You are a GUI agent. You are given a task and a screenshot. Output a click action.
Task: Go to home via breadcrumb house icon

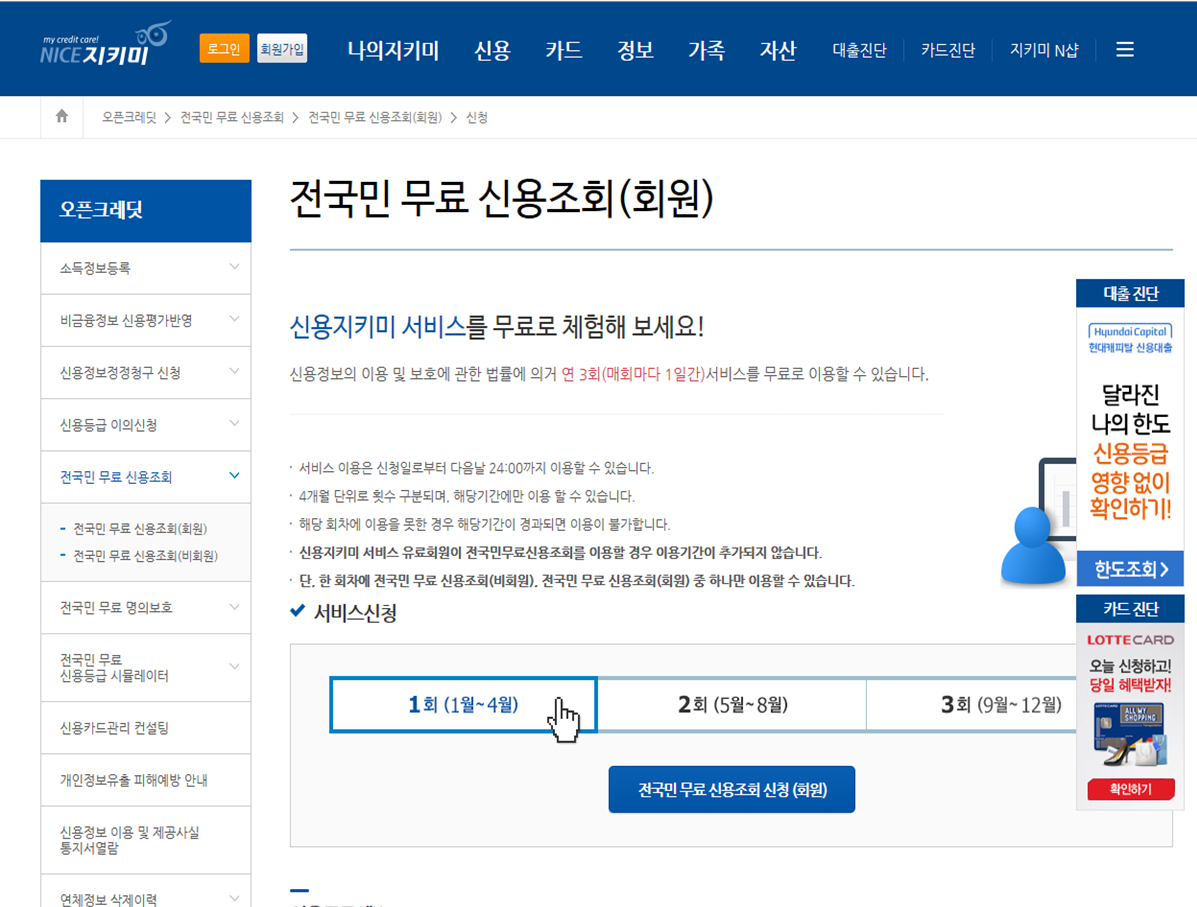[x=62, y=116]
